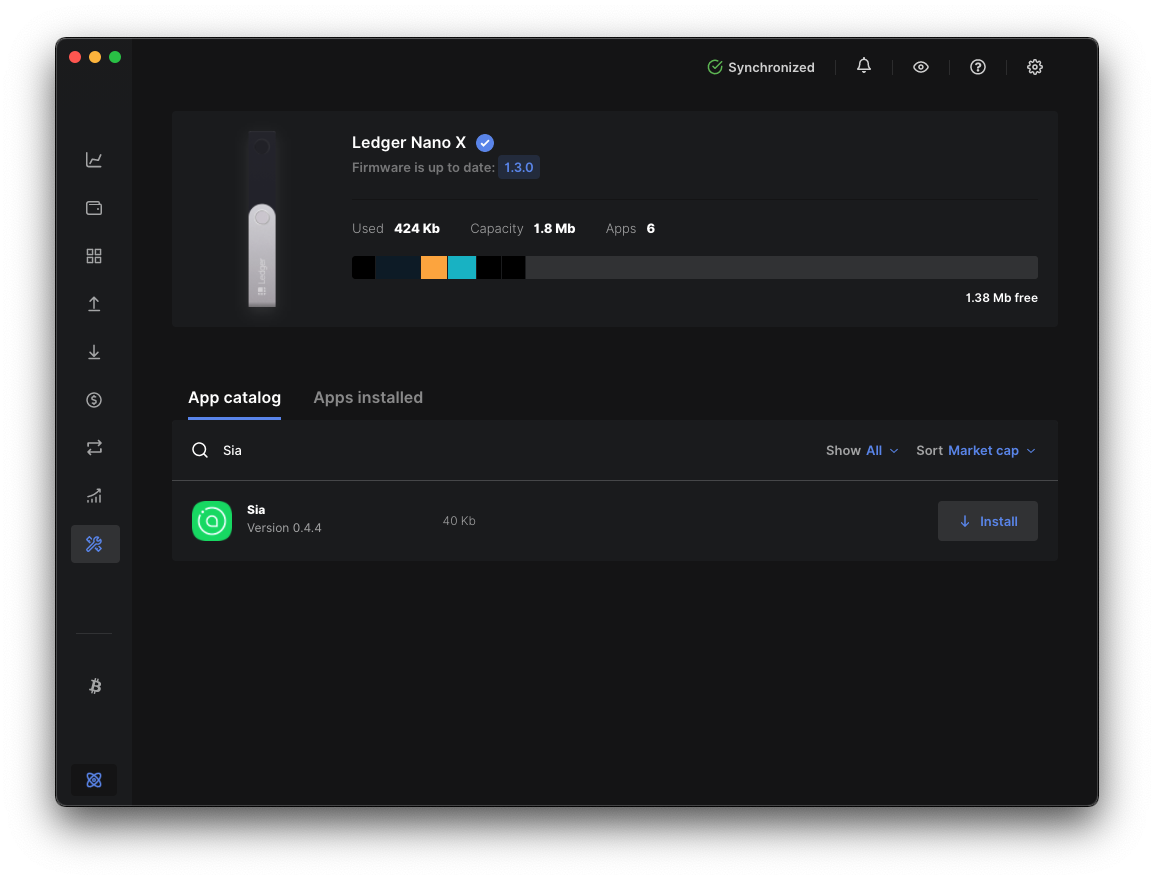Image resolution: width=1154 pixels, height=880 pixels.
Task: Open the Buy/Sell dollar icon in sidebar
Action: click(93, 400)
